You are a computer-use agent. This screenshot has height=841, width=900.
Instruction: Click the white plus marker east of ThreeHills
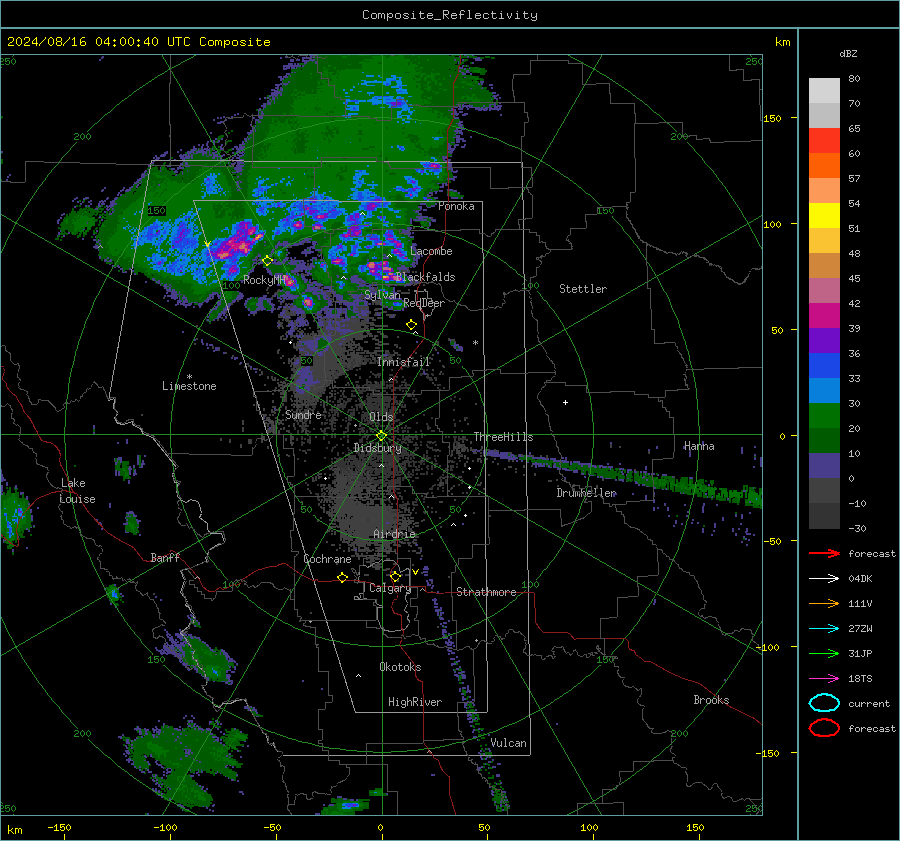565,402
